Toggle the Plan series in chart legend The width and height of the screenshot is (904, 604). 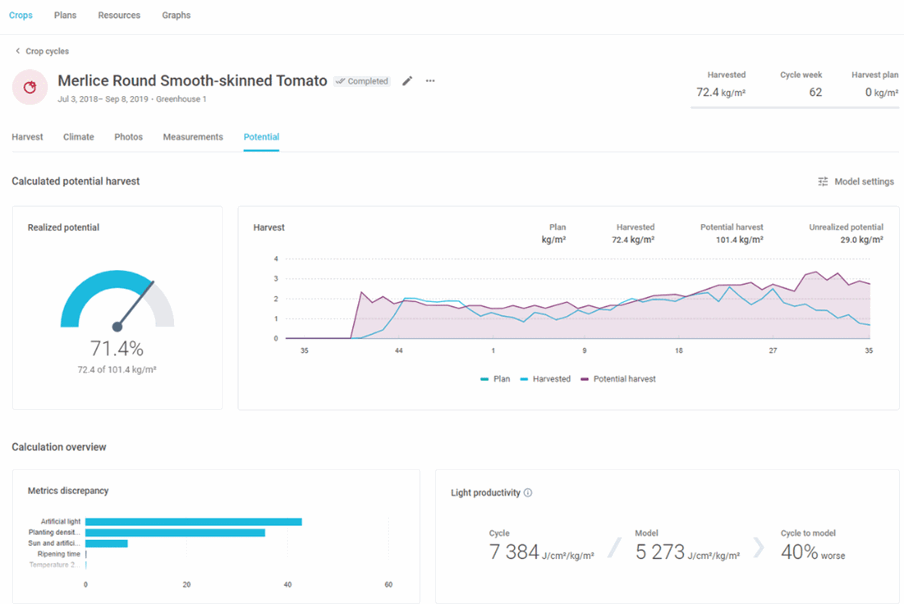pyautogui.click(x=496, y=379)
